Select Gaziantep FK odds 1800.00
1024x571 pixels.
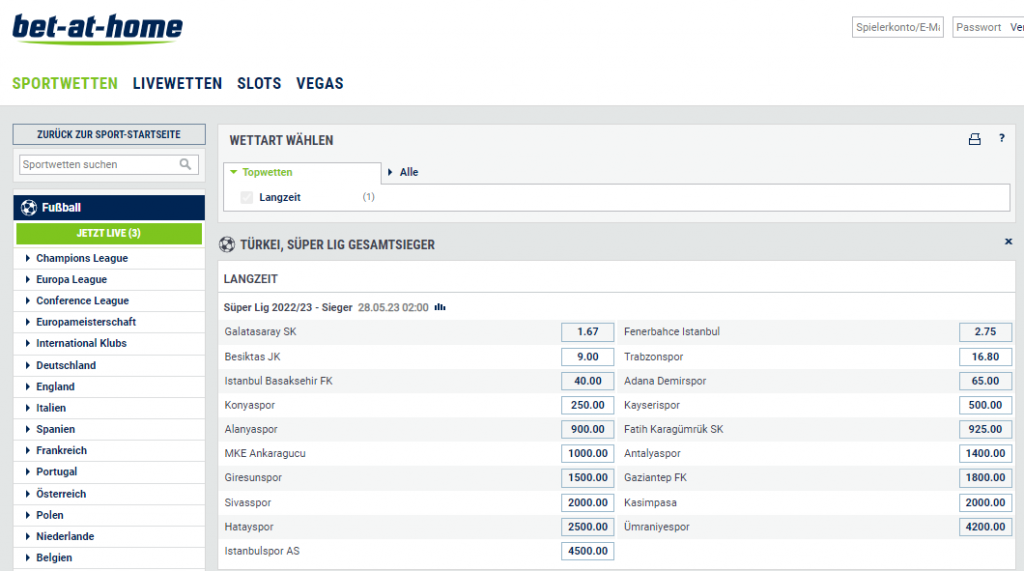tap(985, 478)
